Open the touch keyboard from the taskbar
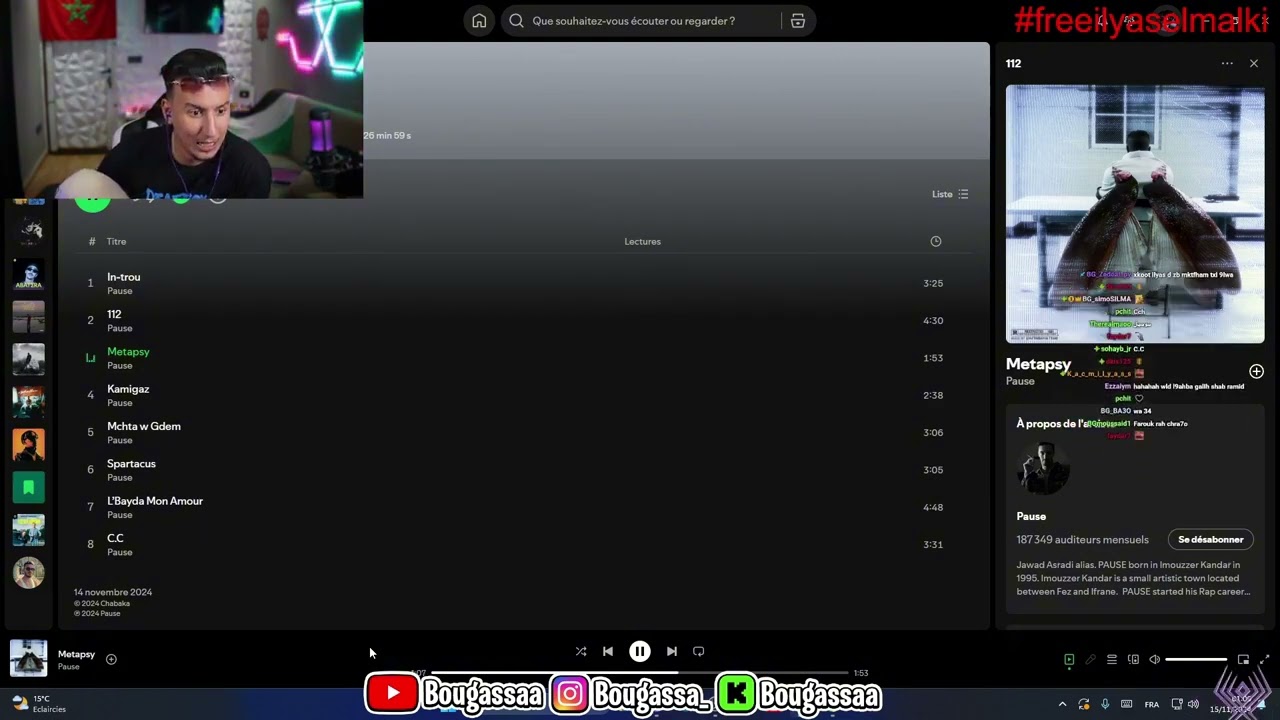Image resolution: width=1280 pixels, height=720 pixels. point(1127,704)
